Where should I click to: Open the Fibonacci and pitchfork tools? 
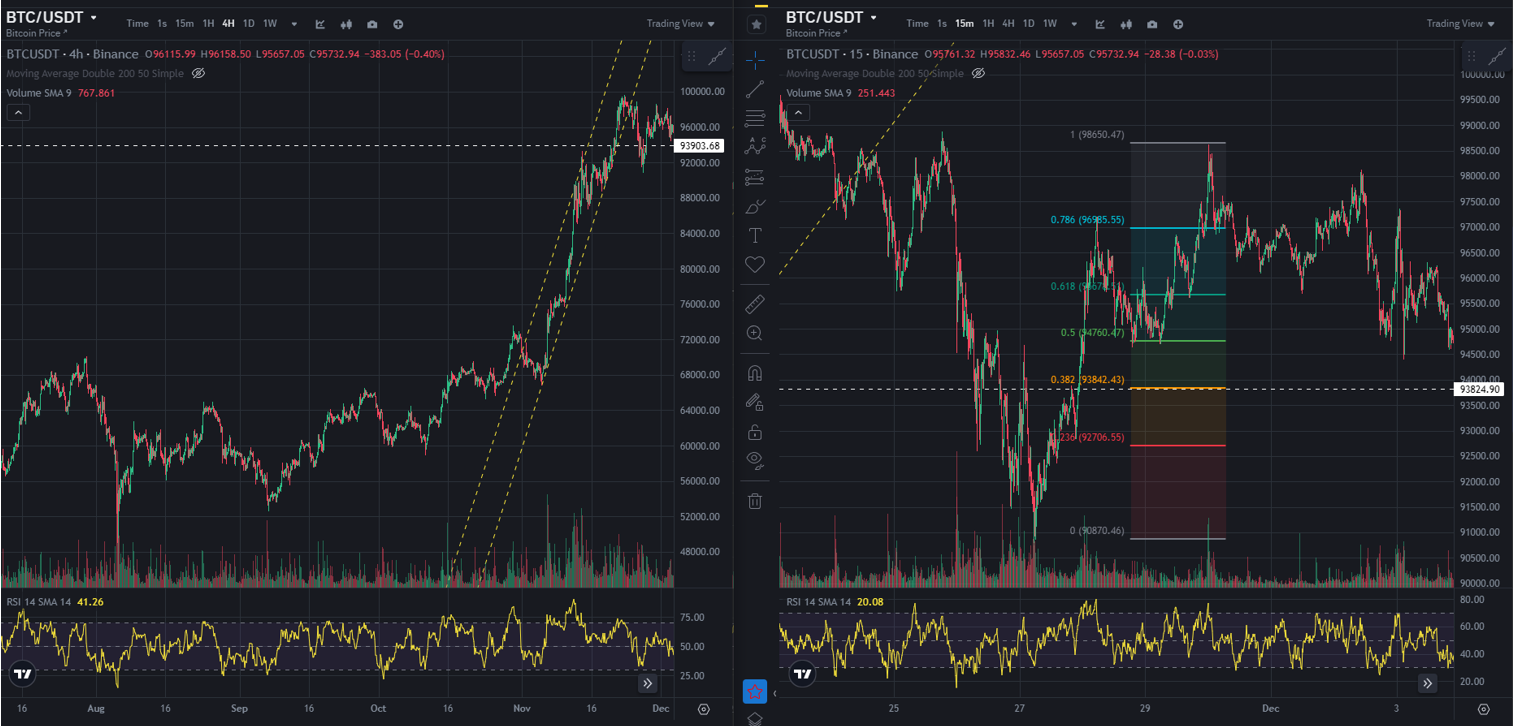tap(755, 118)
